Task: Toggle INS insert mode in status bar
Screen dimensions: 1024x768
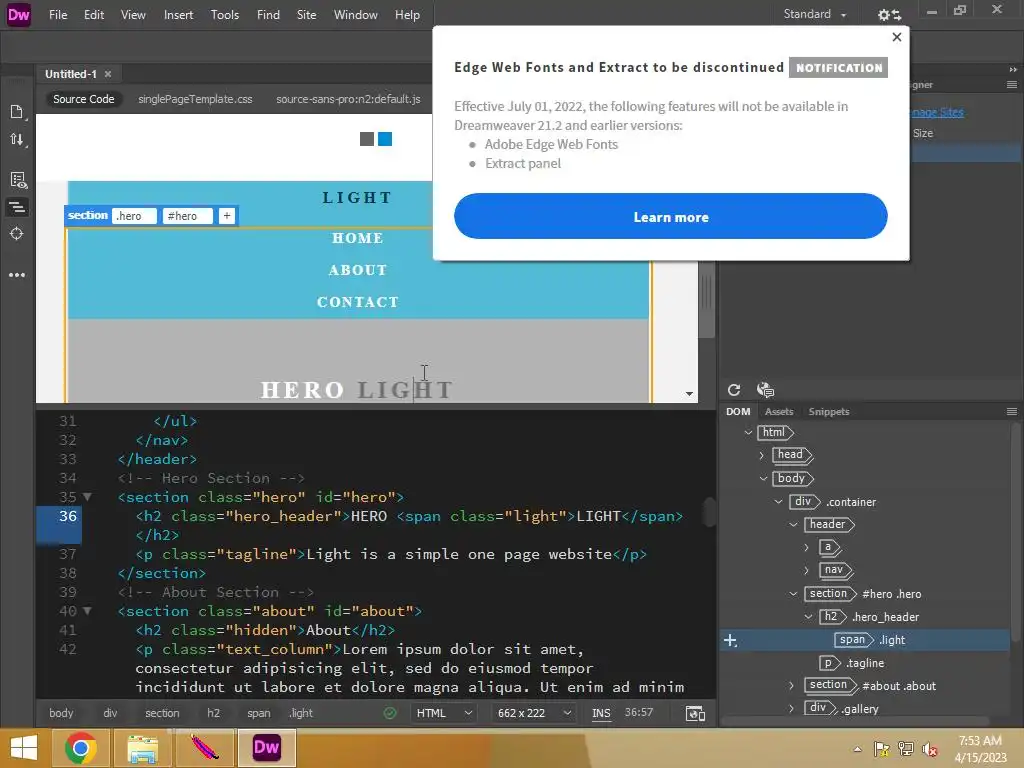Action: coord(601,713)
